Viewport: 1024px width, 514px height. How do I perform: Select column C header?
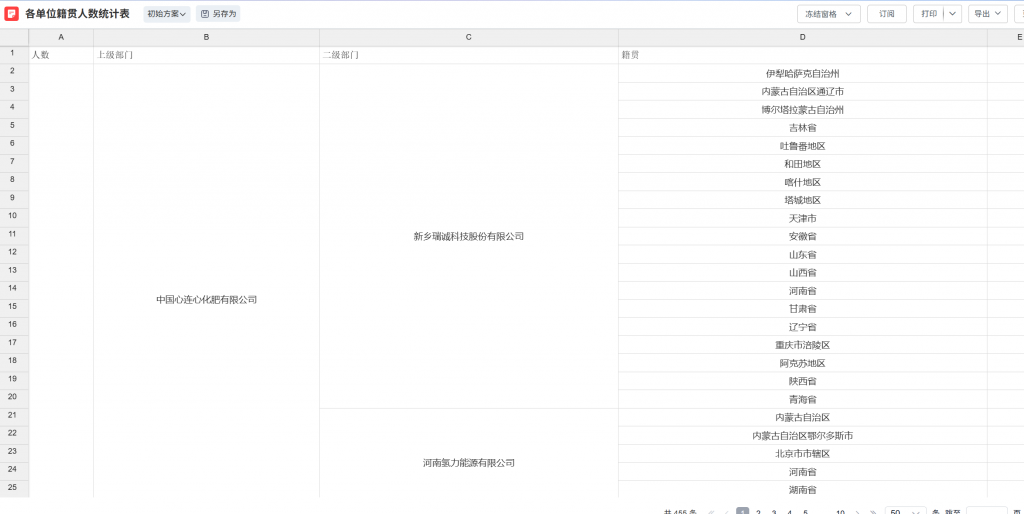tap(468, 37)
